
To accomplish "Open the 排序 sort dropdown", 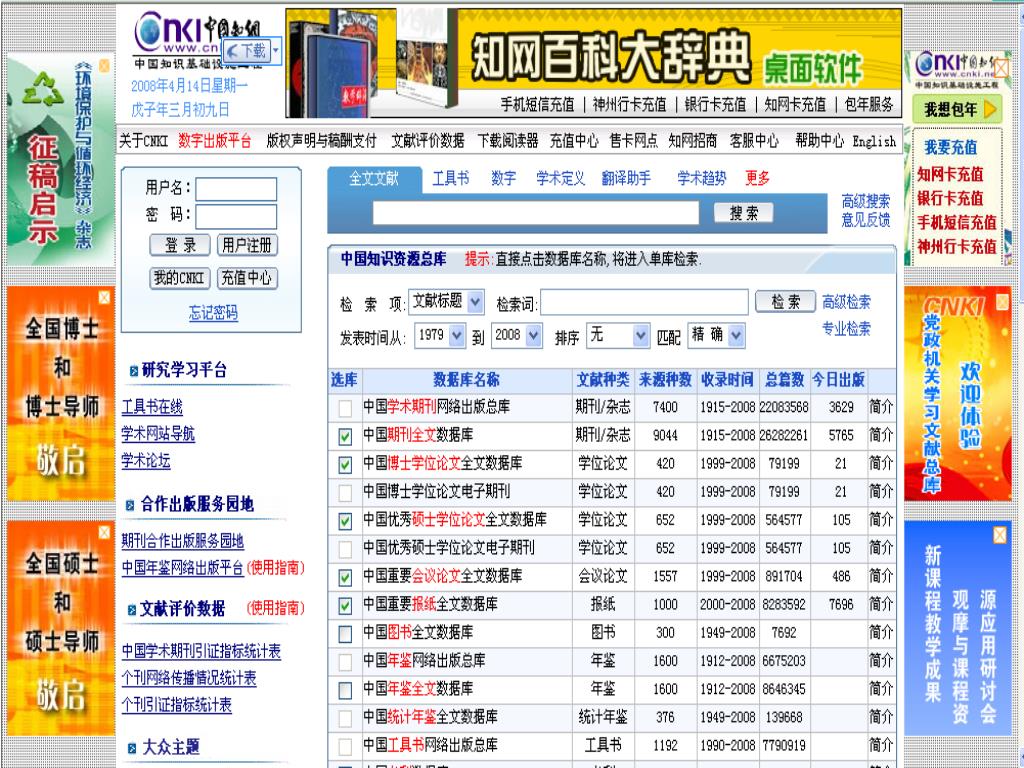I will [x=618, y=336].
